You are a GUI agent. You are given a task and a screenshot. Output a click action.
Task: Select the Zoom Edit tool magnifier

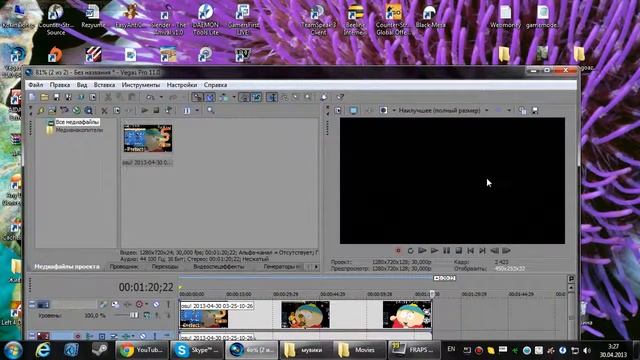click(308, 97)
